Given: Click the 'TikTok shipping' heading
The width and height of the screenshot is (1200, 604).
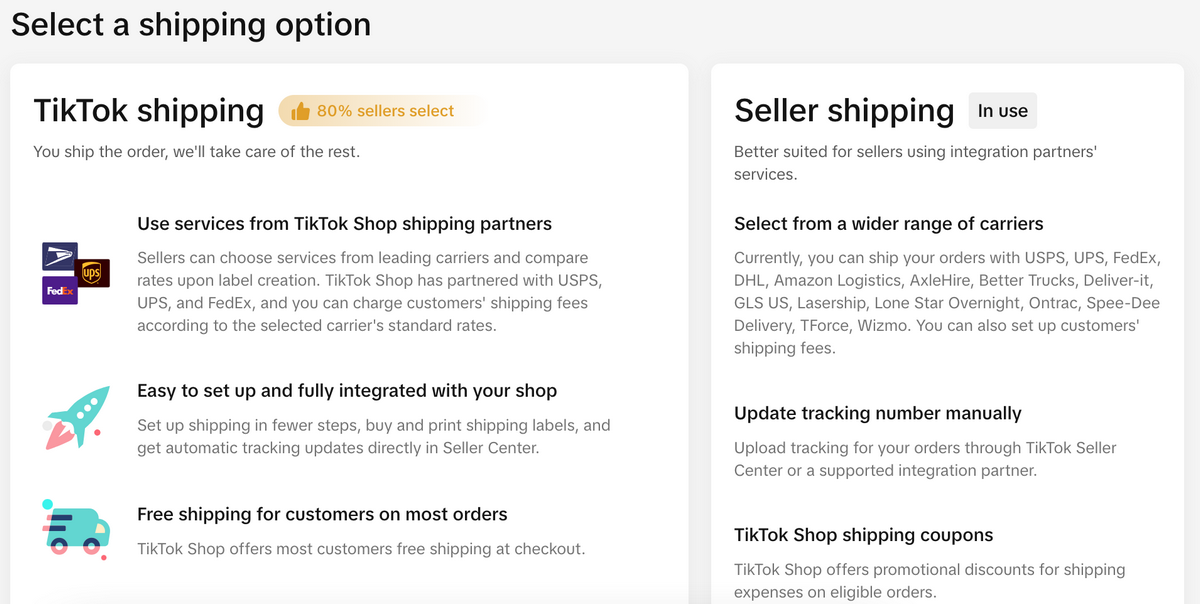Looking at the screenshot, I should point(148,111).
